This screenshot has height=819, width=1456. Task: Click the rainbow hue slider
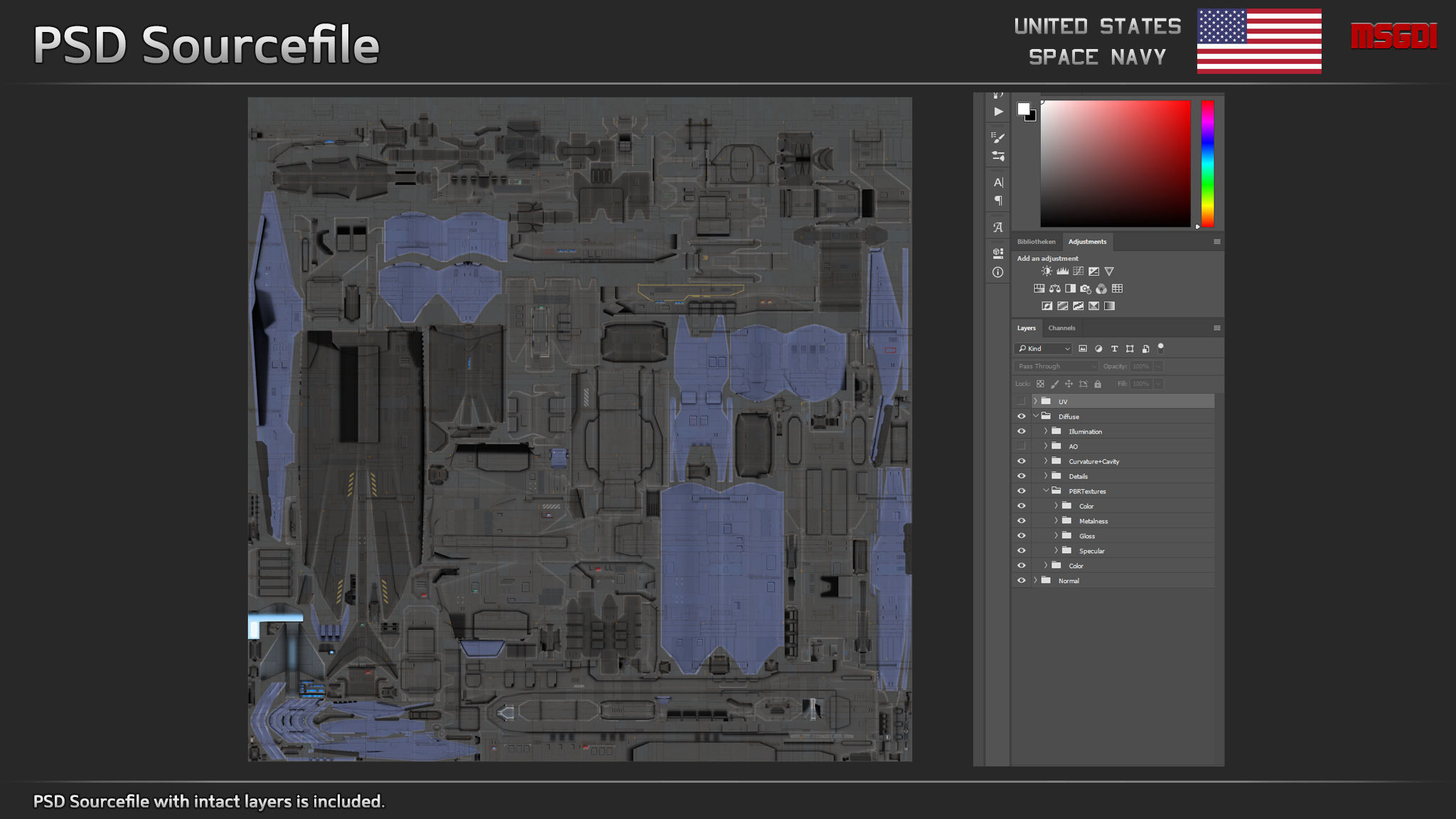[x=1207, y=164]
